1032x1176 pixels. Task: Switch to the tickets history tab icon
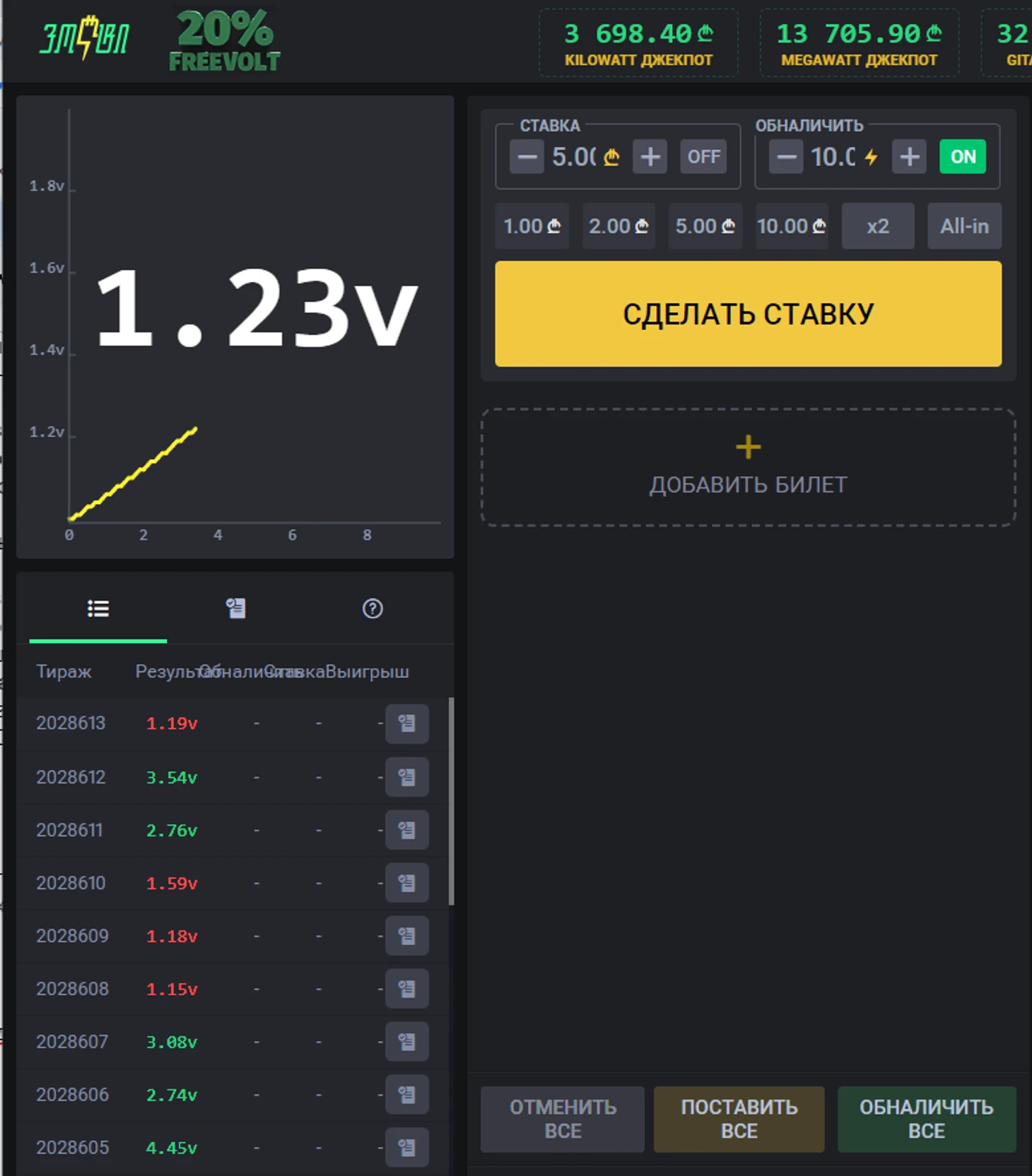tap(235, 608)
